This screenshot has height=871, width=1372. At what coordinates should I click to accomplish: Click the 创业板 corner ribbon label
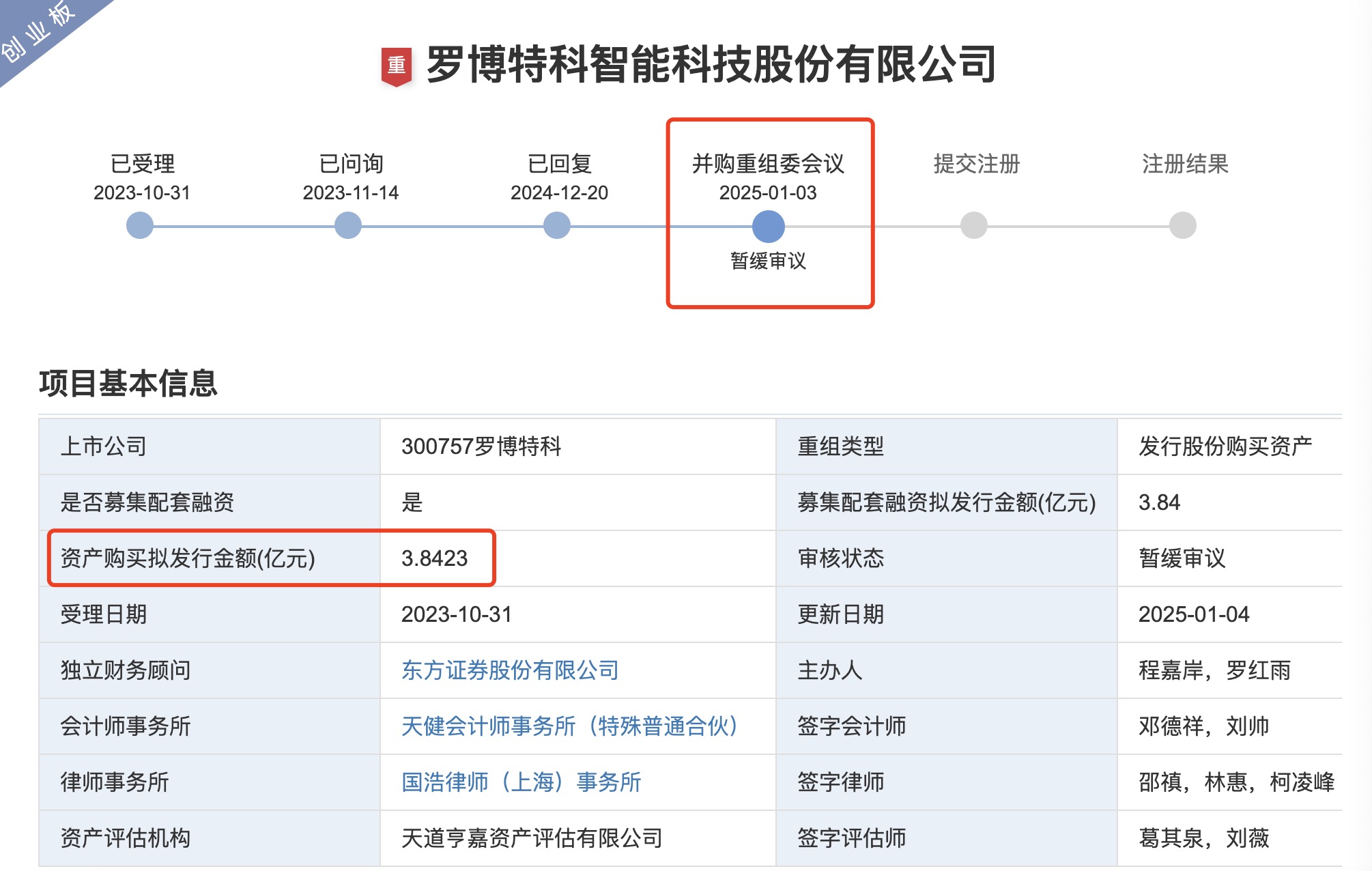tap(38, 31)
